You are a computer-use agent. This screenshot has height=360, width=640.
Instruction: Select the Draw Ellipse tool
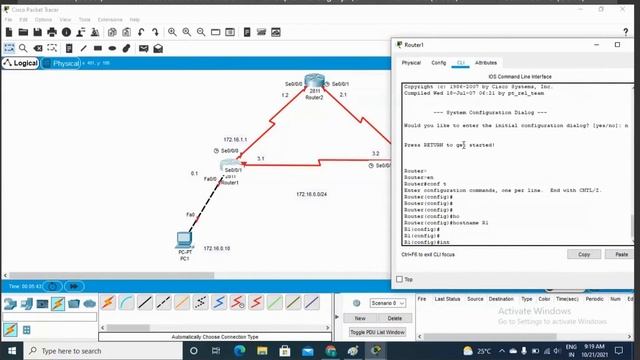pos(112,49)
